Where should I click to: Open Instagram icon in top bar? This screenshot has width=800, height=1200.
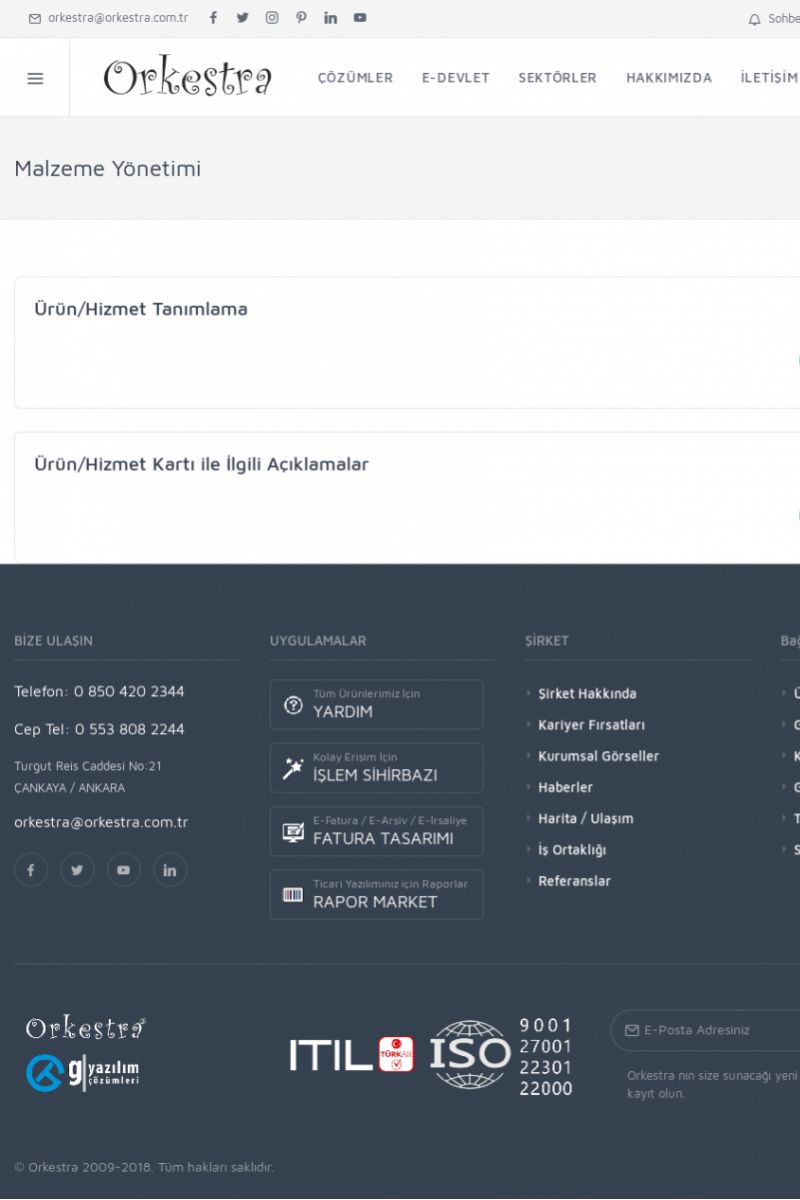pyautogui.click(x=272, y=18)
